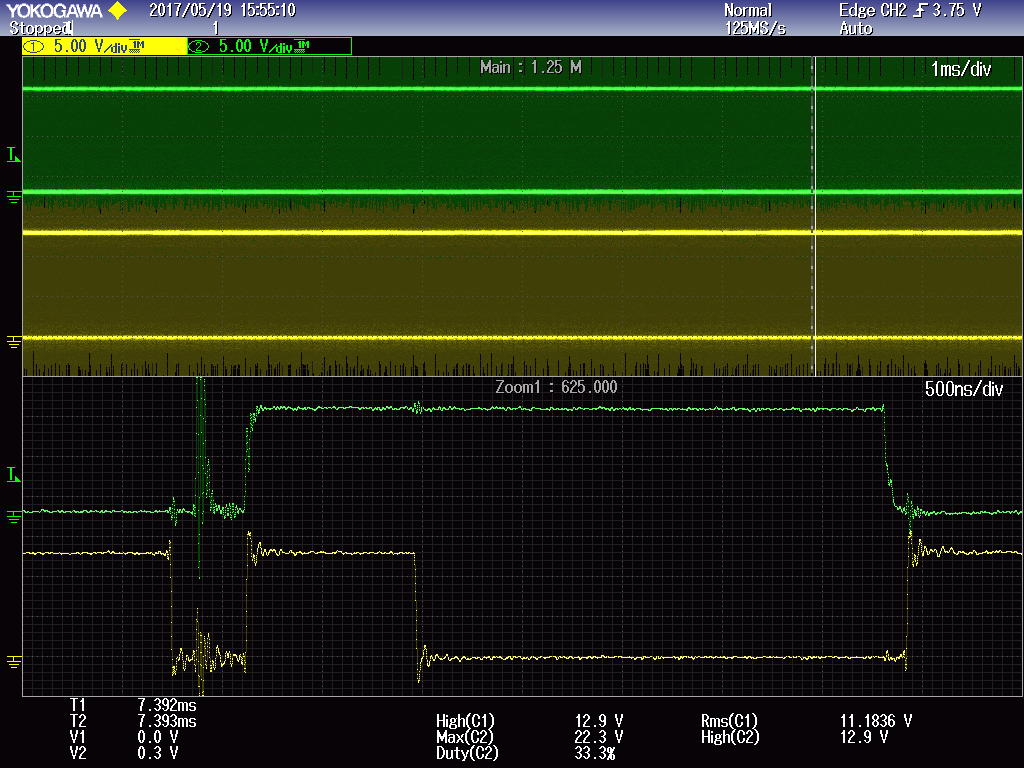Click the 'Normal' acquisition mode text
1024x768 pixels.
click(748, 10)
